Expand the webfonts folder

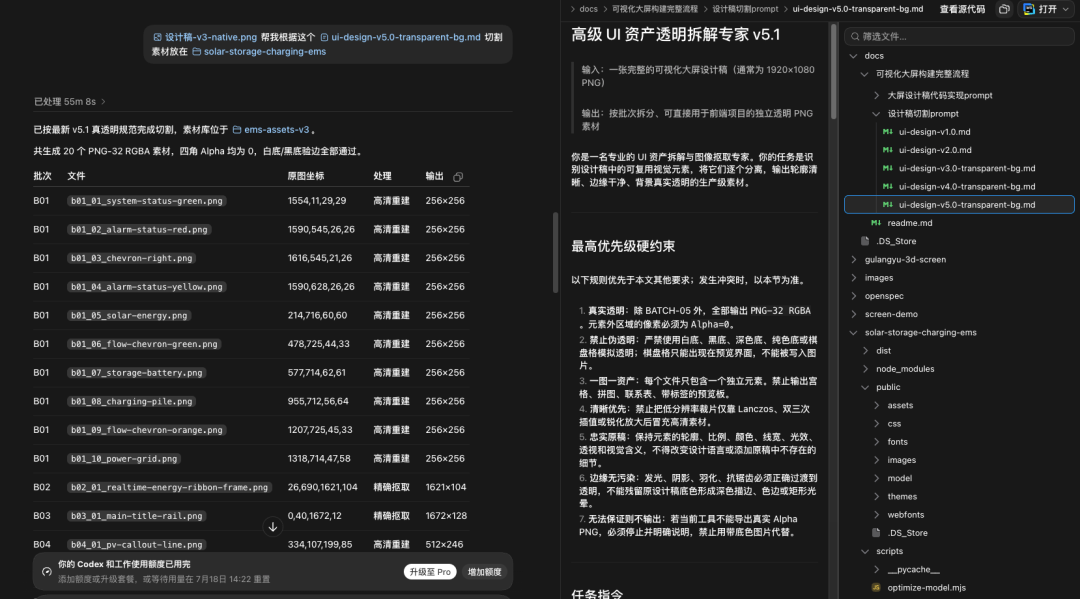pyautogui.click(x=876, y=515)
